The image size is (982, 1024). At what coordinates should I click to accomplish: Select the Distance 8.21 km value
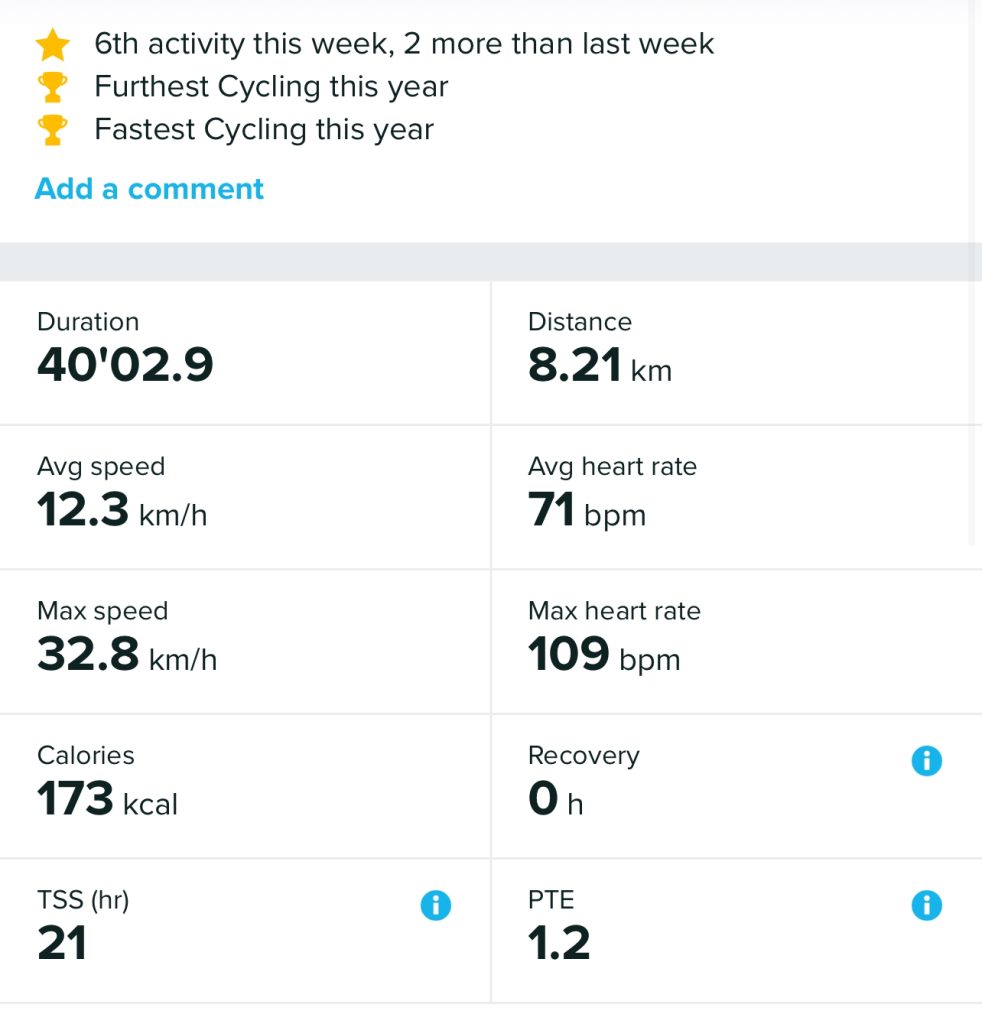click(x=599, y=367)
